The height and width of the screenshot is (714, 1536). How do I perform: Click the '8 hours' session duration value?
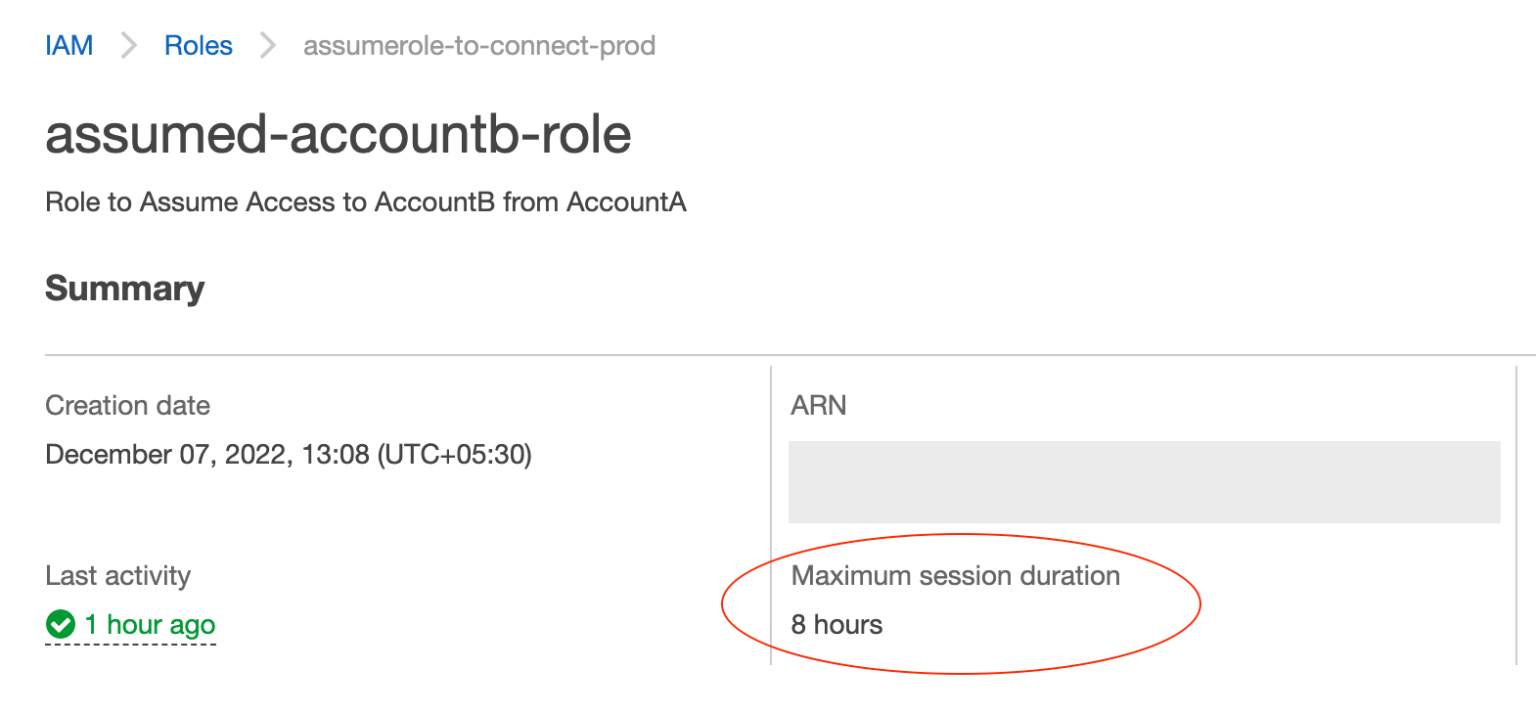[x=835, y=625]
